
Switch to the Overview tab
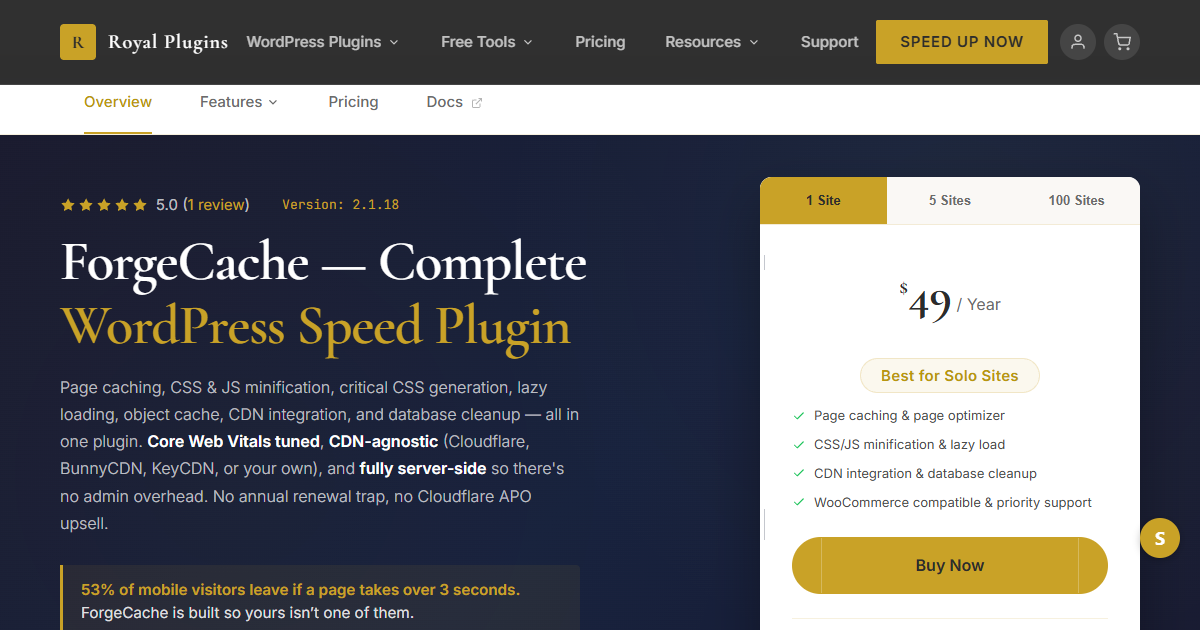pyautogui.click(x=118, y=102)
